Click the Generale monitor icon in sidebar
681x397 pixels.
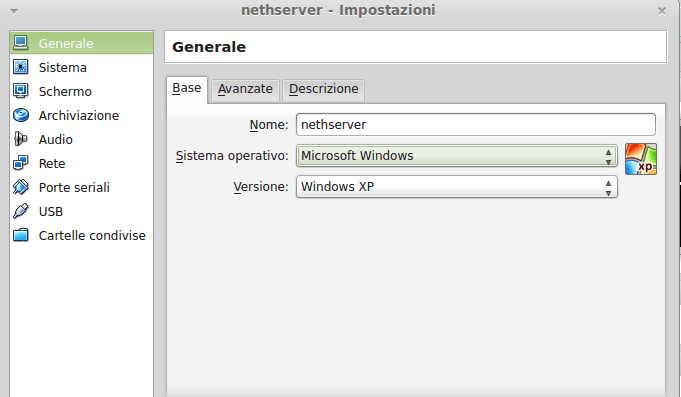coord(20,43)
